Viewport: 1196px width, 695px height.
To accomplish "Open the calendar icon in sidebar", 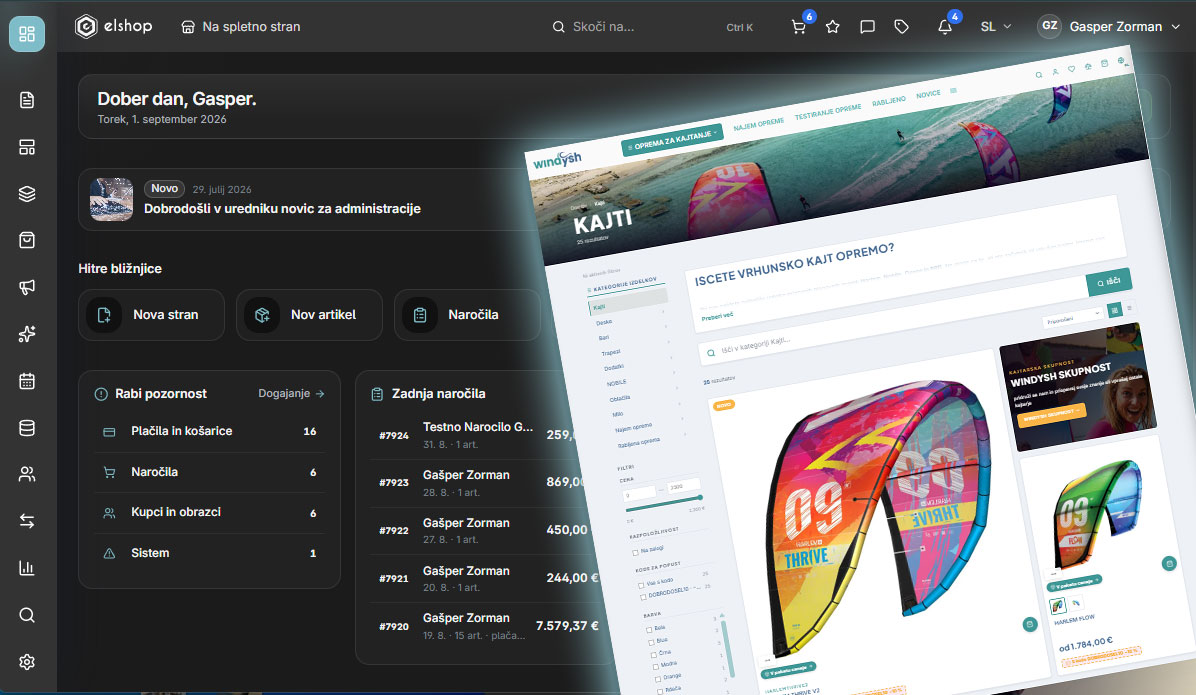I will 27,381.
